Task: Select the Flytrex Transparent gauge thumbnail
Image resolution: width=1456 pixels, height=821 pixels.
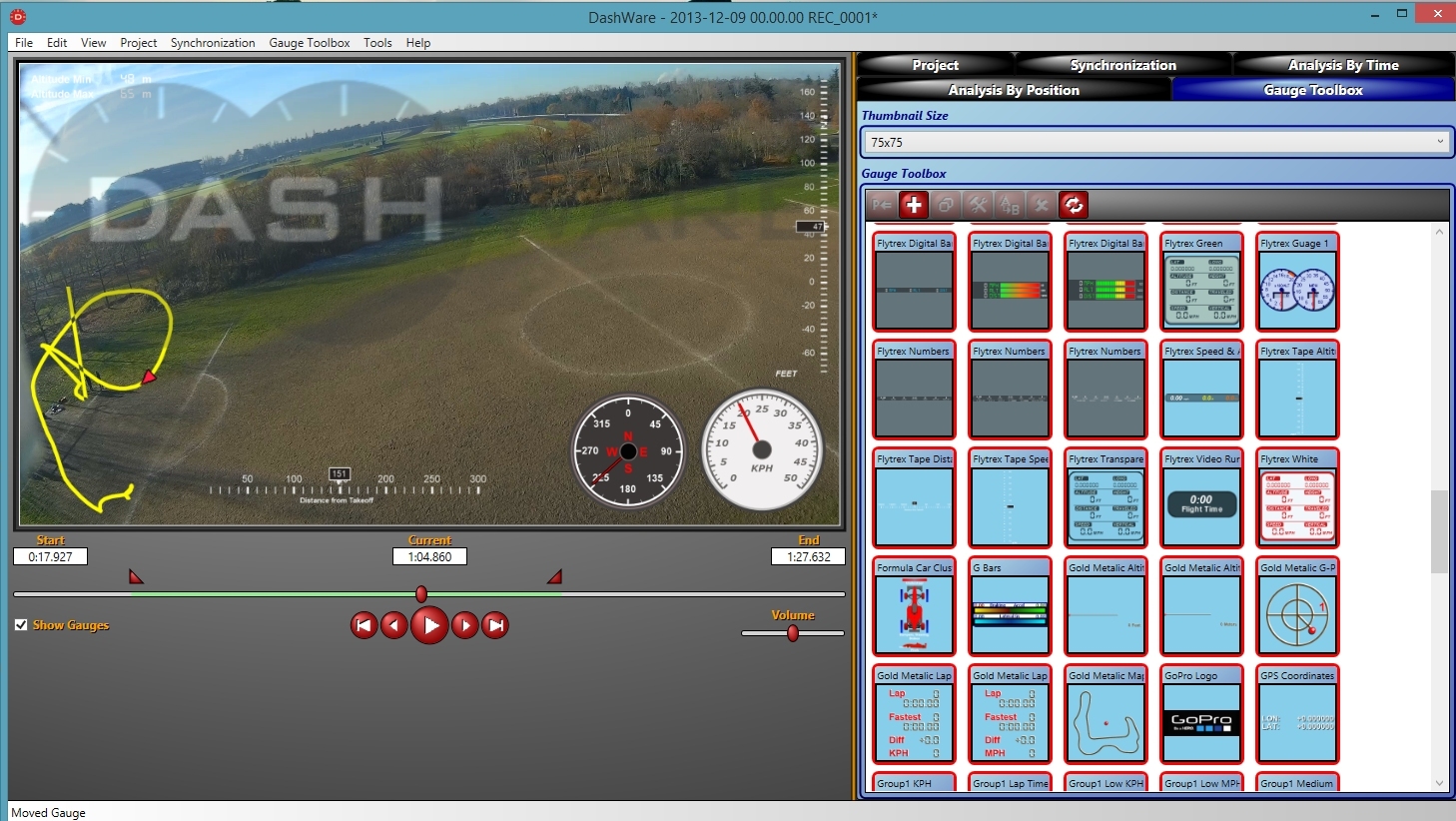Action: 1105,497
